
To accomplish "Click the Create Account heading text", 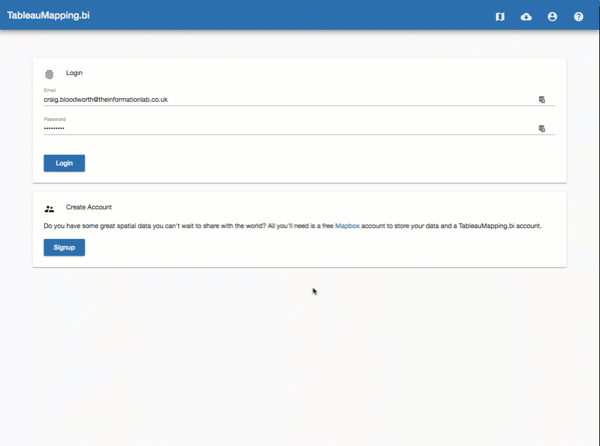I will coord(89,207).
